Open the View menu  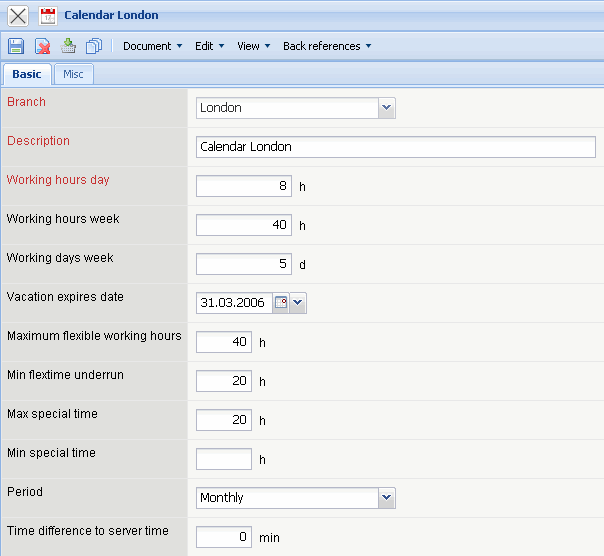(x=253, y=46)
